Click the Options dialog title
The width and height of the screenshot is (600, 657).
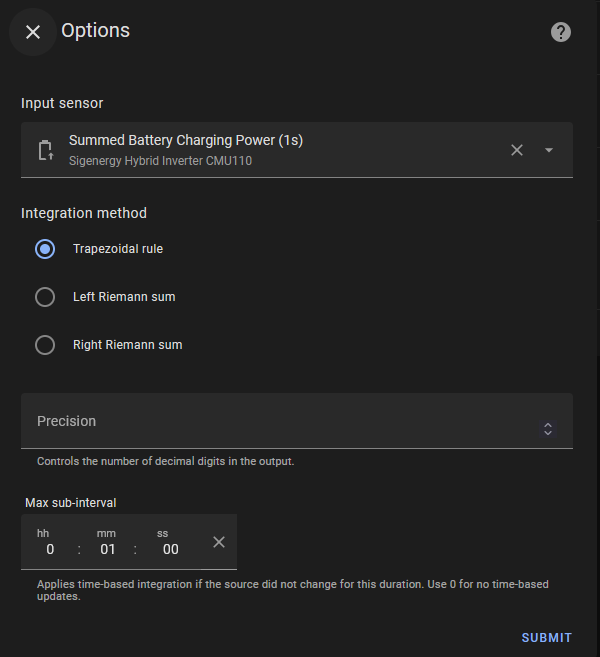tap(96, 31)
